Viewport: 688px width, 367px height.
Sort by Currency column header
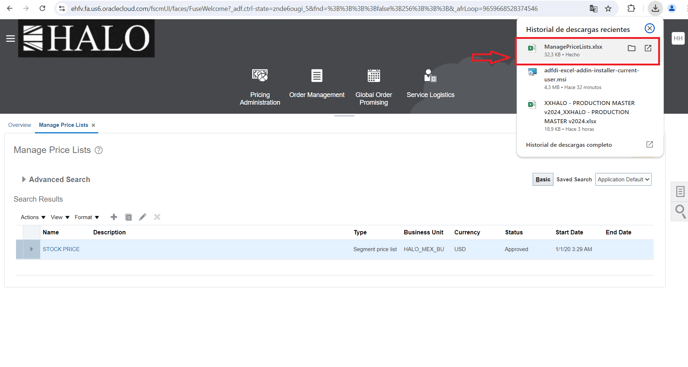click(467, 232)
